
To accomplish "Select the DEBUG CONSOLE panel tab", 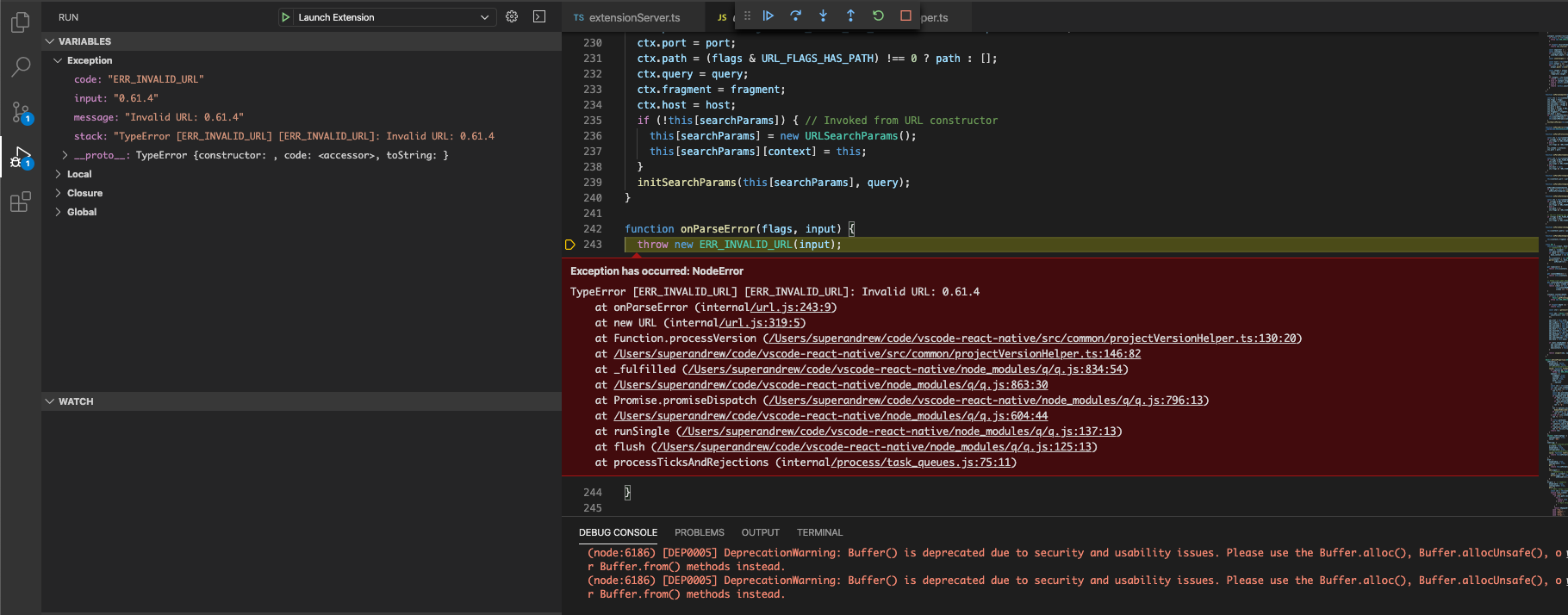I will 618,532.
